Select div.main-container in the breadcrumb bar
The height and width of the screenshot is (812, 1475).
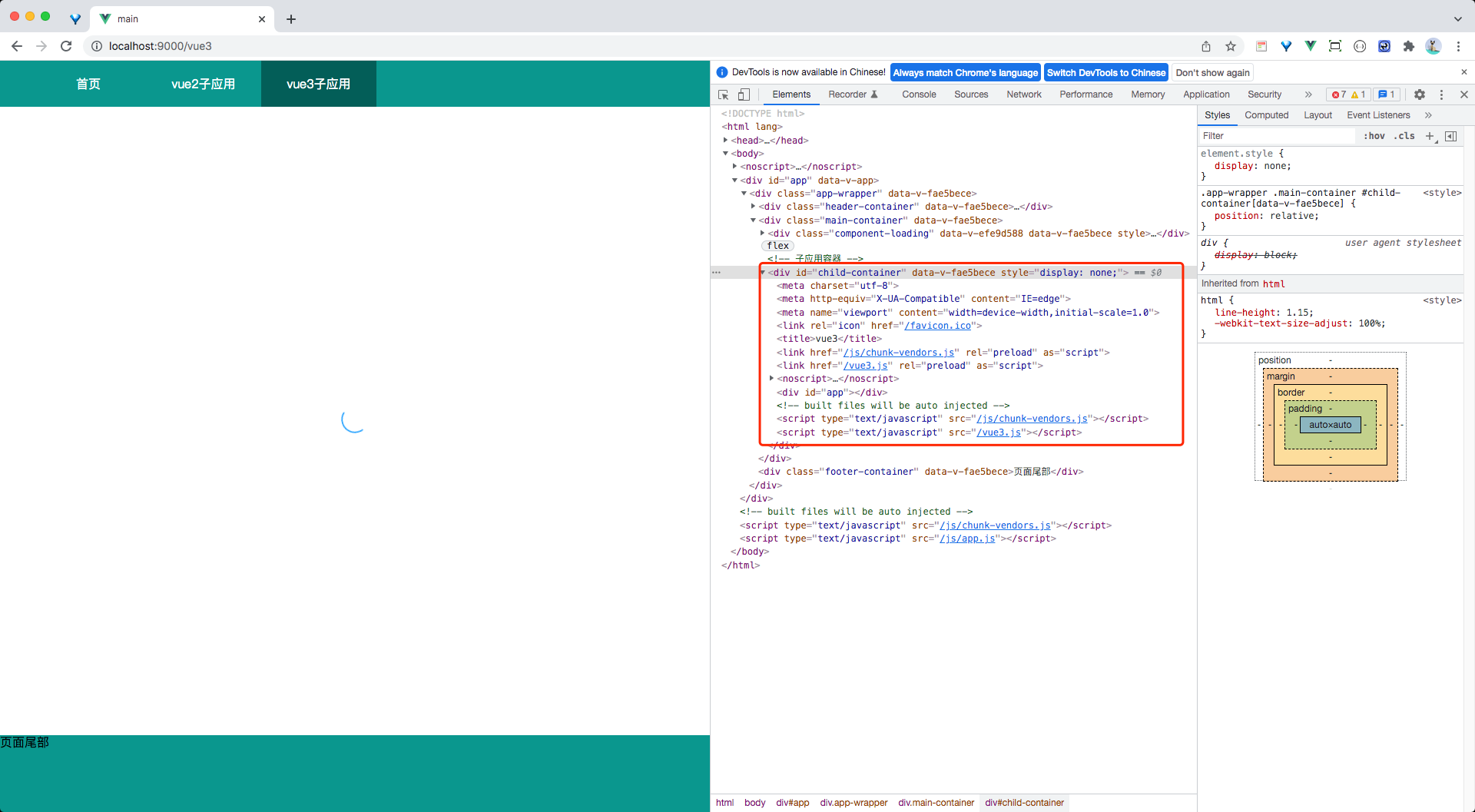click(x=936, y=803)
